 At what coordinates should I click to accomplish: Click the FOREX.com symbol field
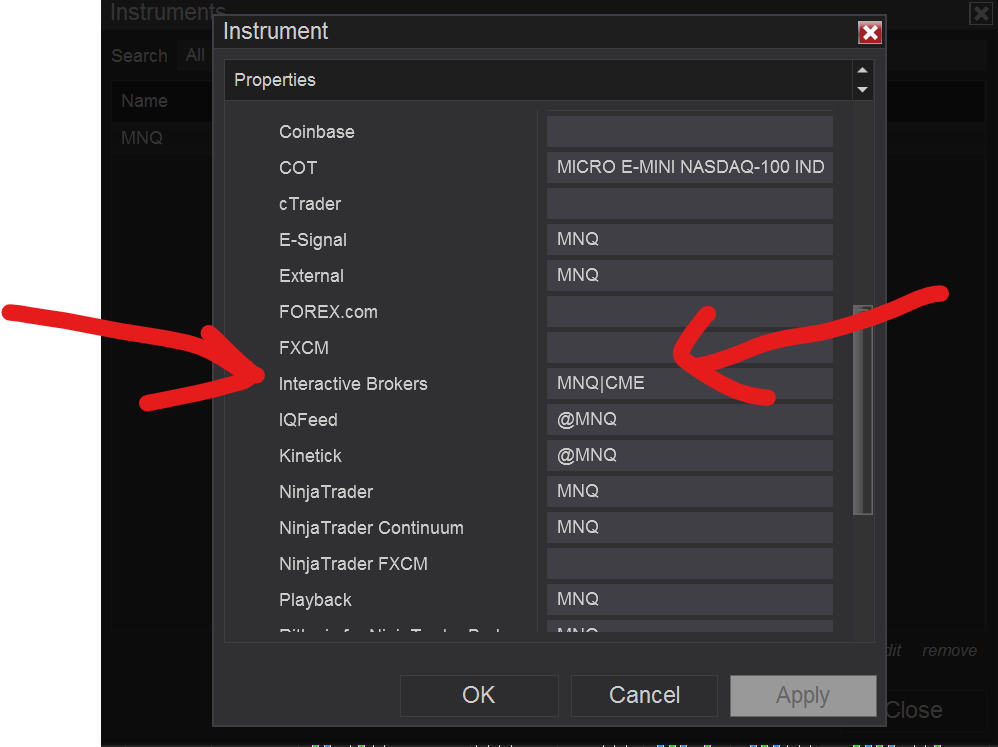(x=689, y=311)
